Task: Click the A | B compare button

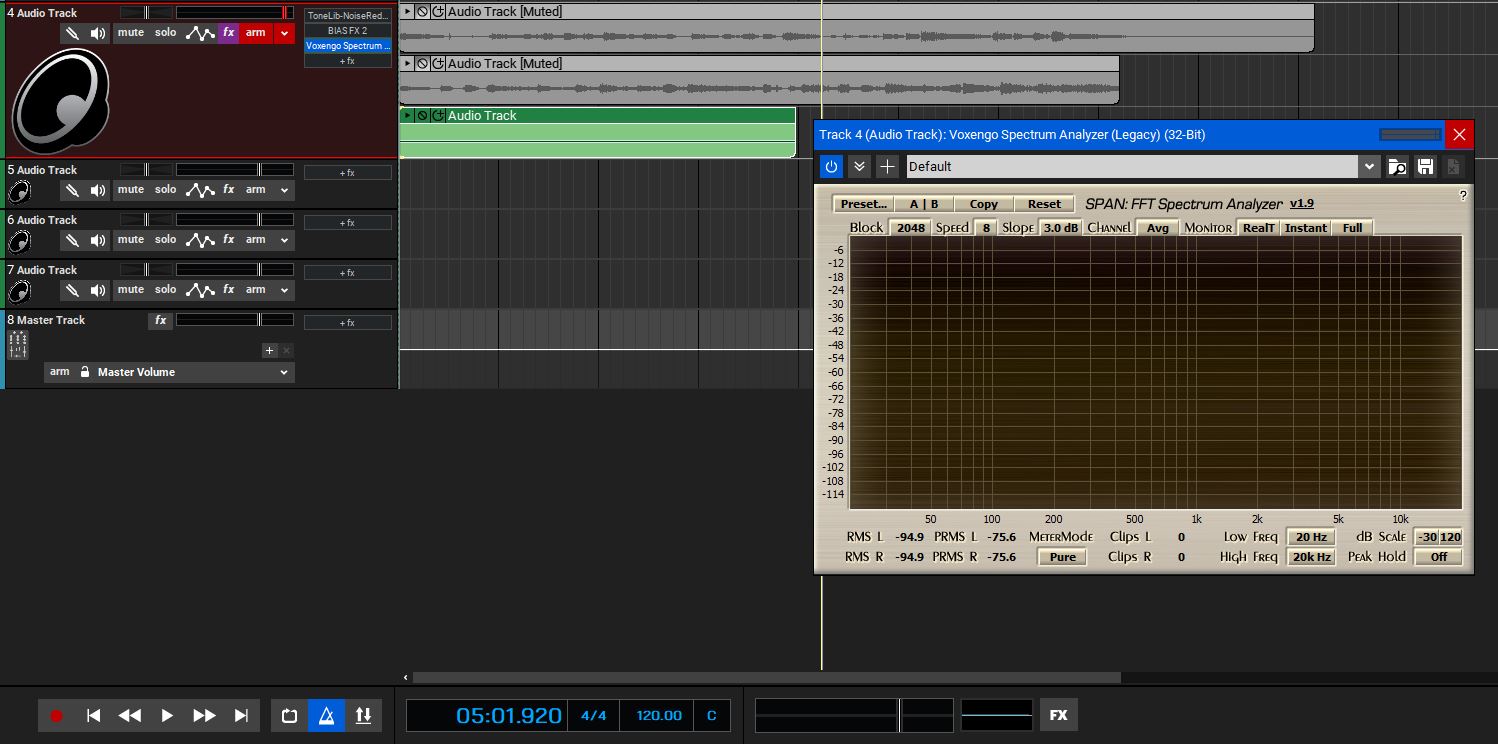Action: point(924,204)
